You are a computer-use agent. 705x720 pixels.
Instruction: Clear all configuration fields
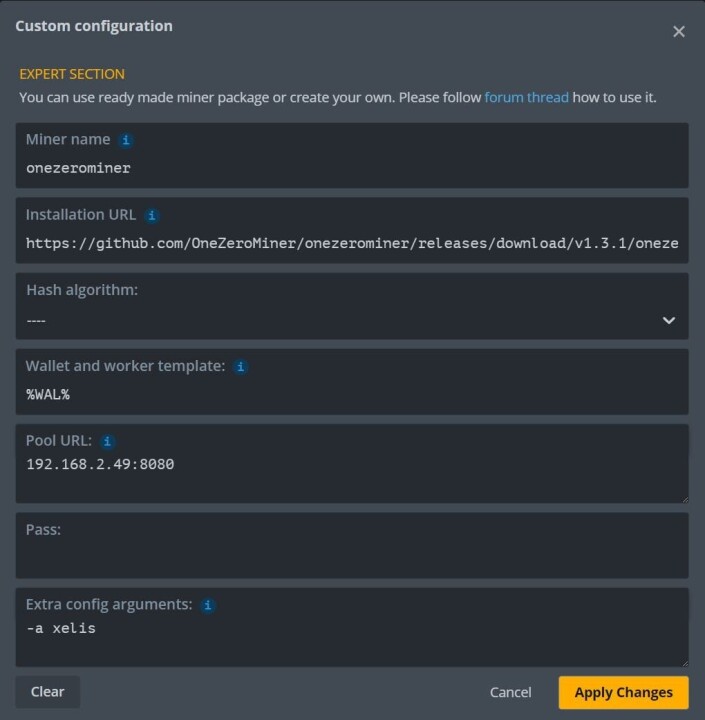pos(48,692)
